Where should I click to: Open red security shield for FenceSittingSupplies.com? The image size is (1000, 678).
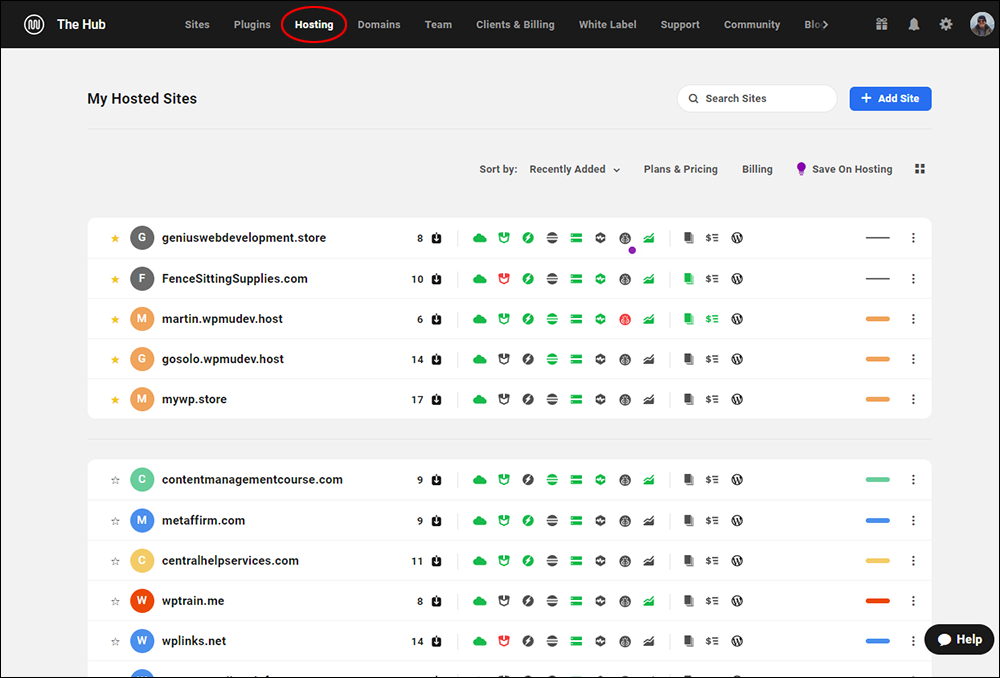coord(504,279)
